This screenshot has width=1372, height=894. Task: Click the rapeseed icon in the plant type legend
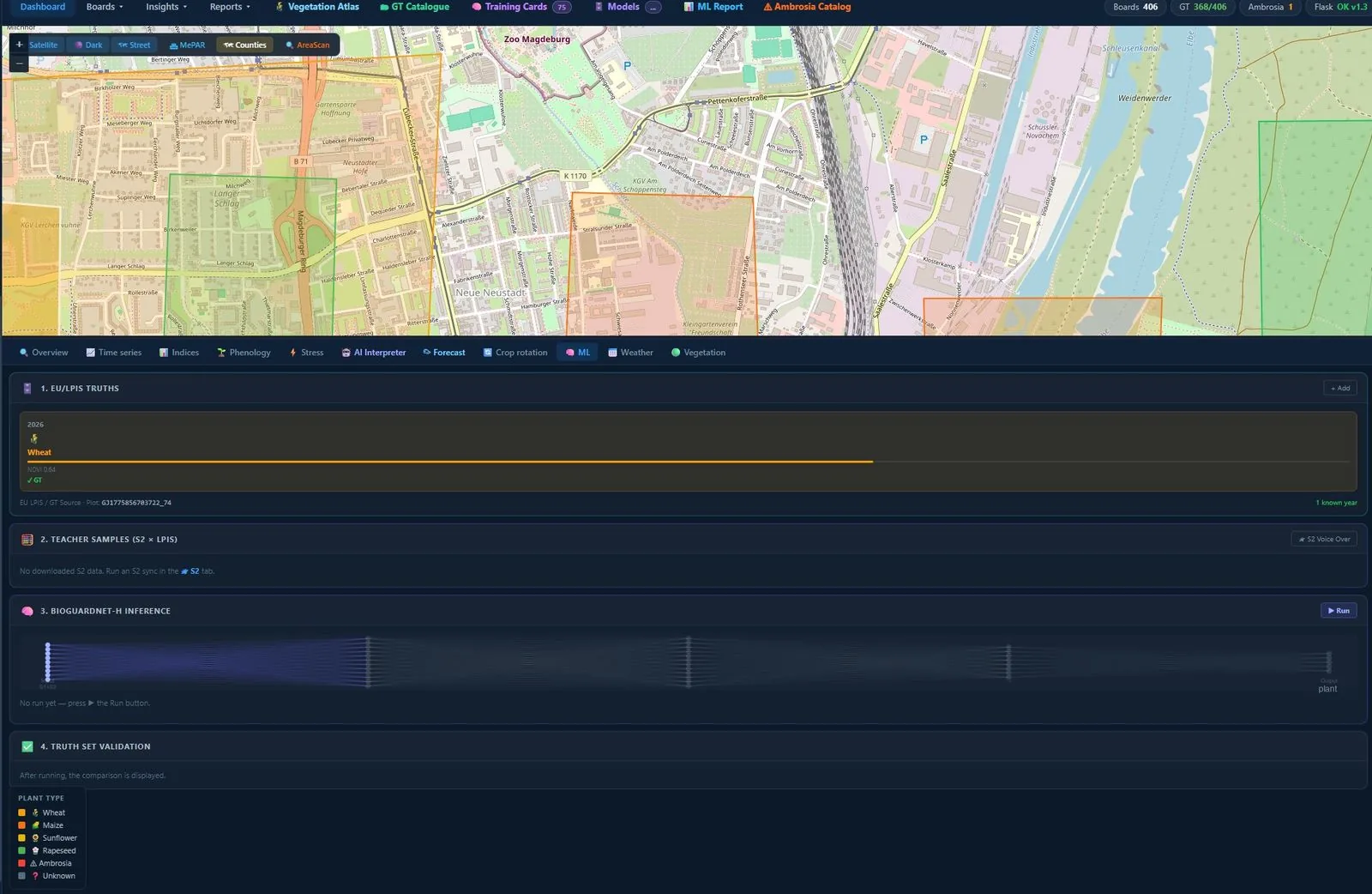pos(35,851)
